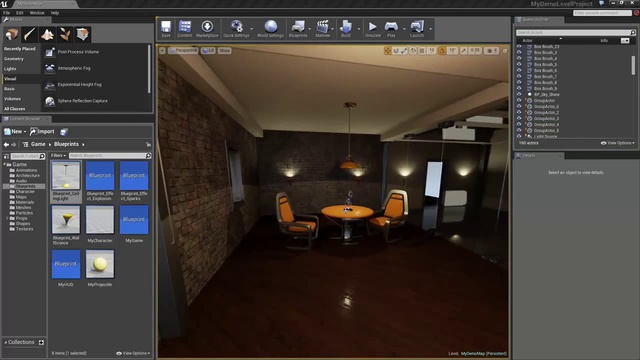
Task: Open the Marketplace from the toolbar
Action: tap(207, 29)
